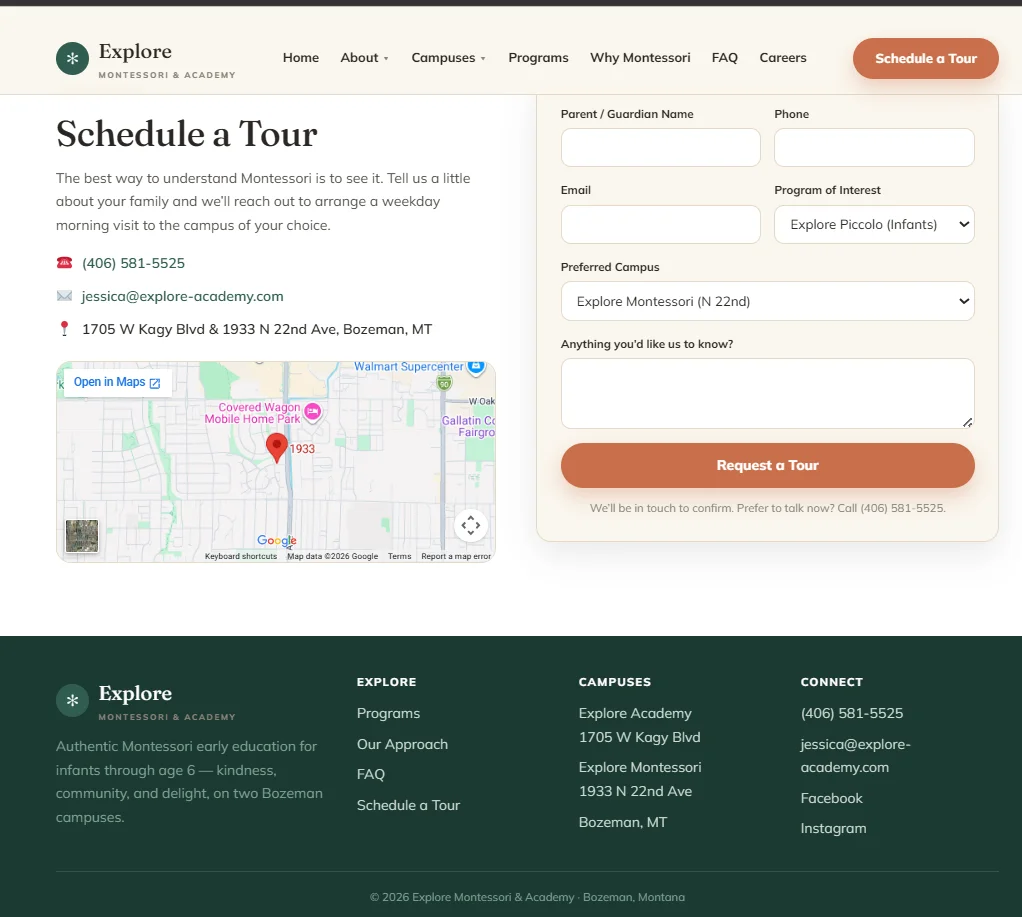Click footer phone number (406) 581-5525
The width and height of the screenshot is (1022, 917).
pyautogui.click(x=852, y=713)
